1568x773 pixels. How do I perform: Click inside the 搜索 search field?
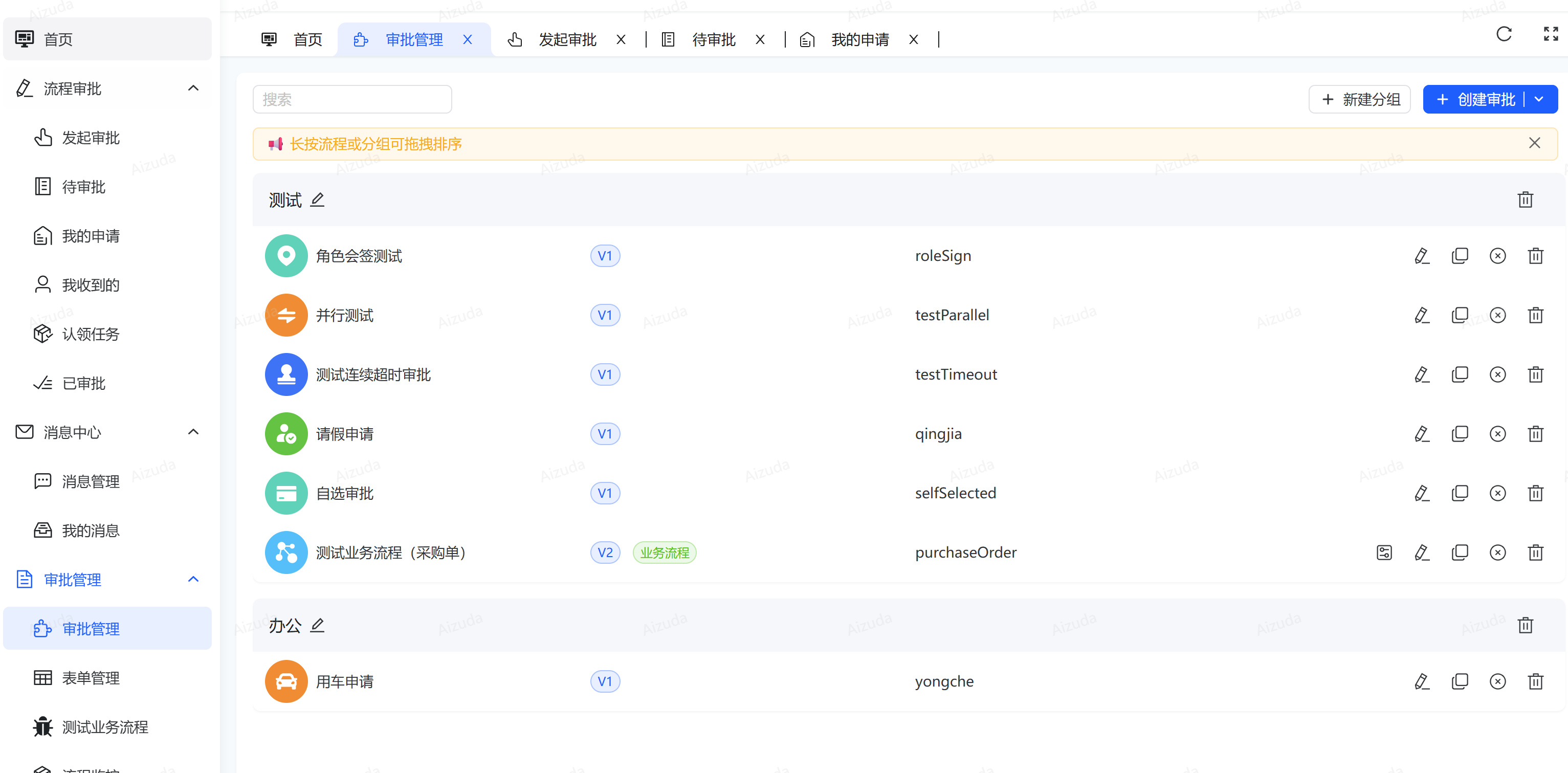[x=352, y=99]
